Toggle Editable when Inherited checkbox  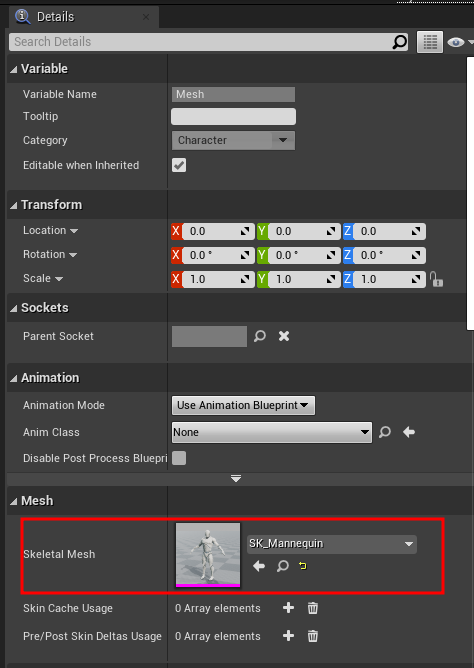(x=179, y=165)
